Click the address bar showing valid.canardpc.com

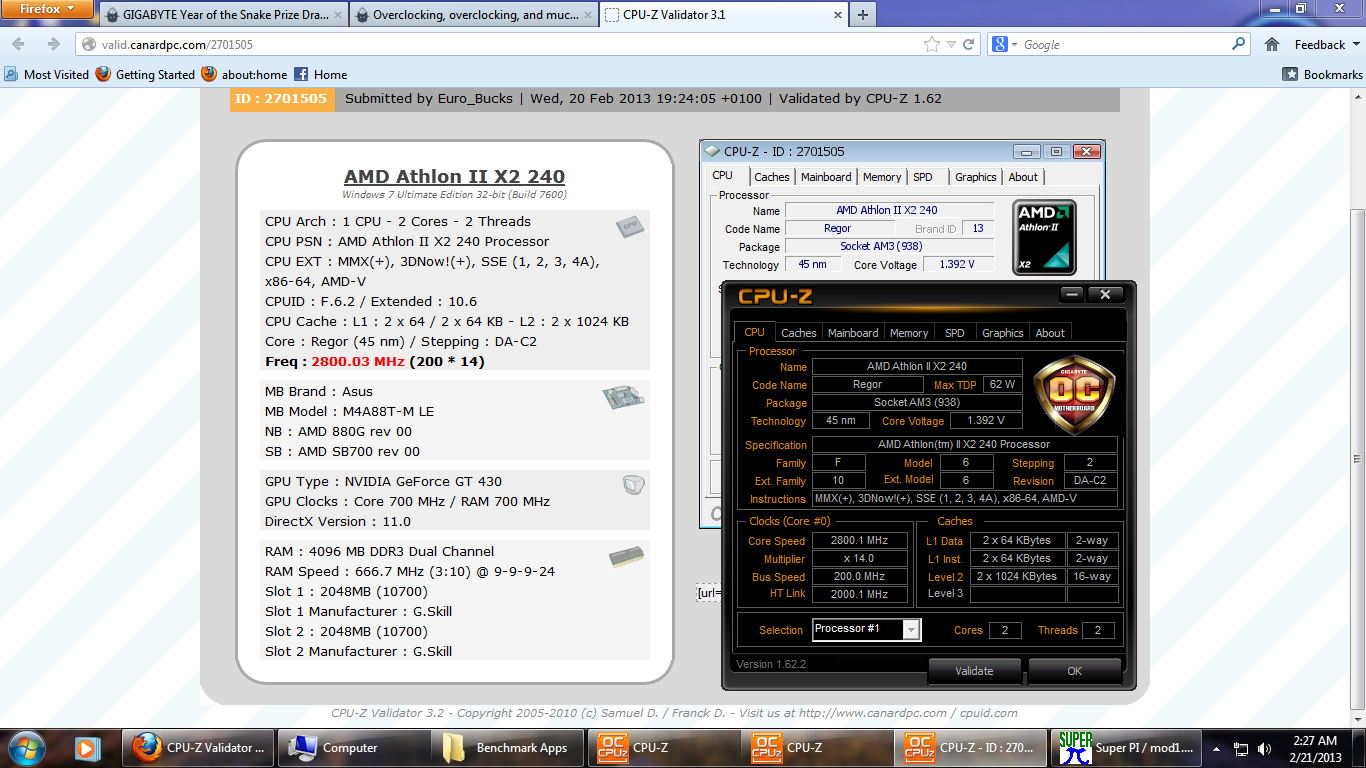coord(500,45)
